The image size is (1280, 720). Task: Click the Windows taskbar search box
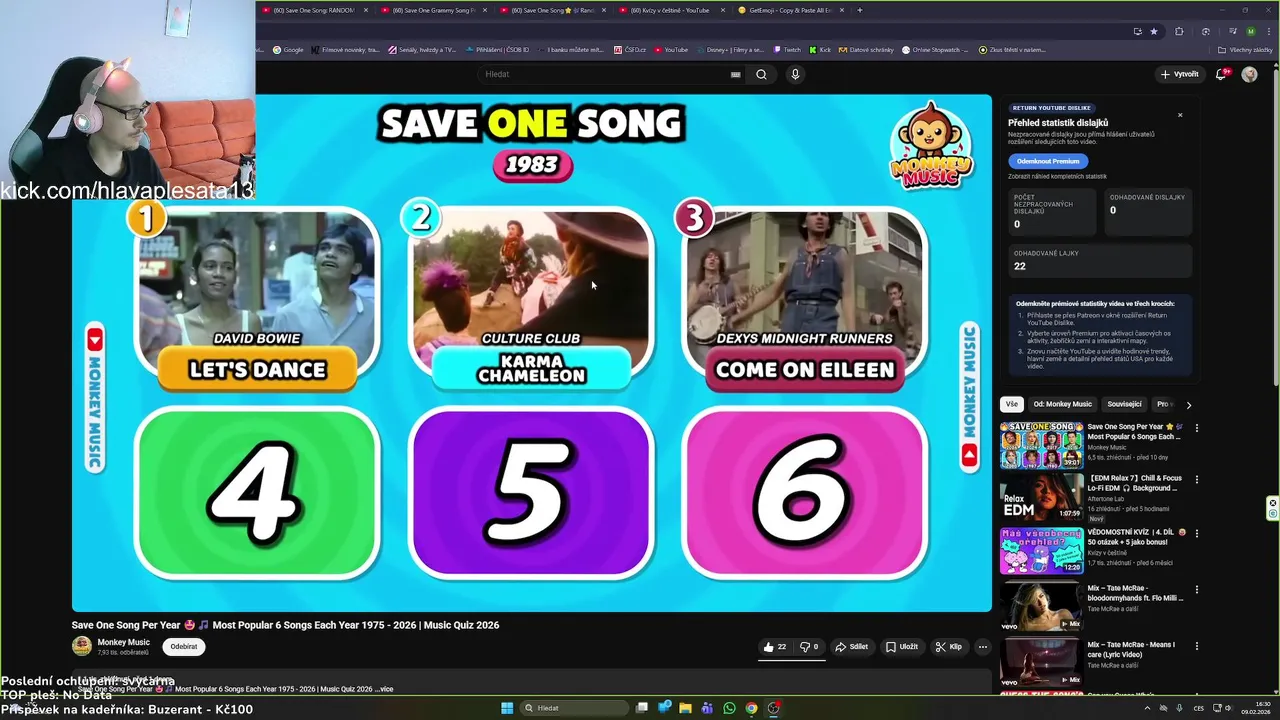click(572, 708)
